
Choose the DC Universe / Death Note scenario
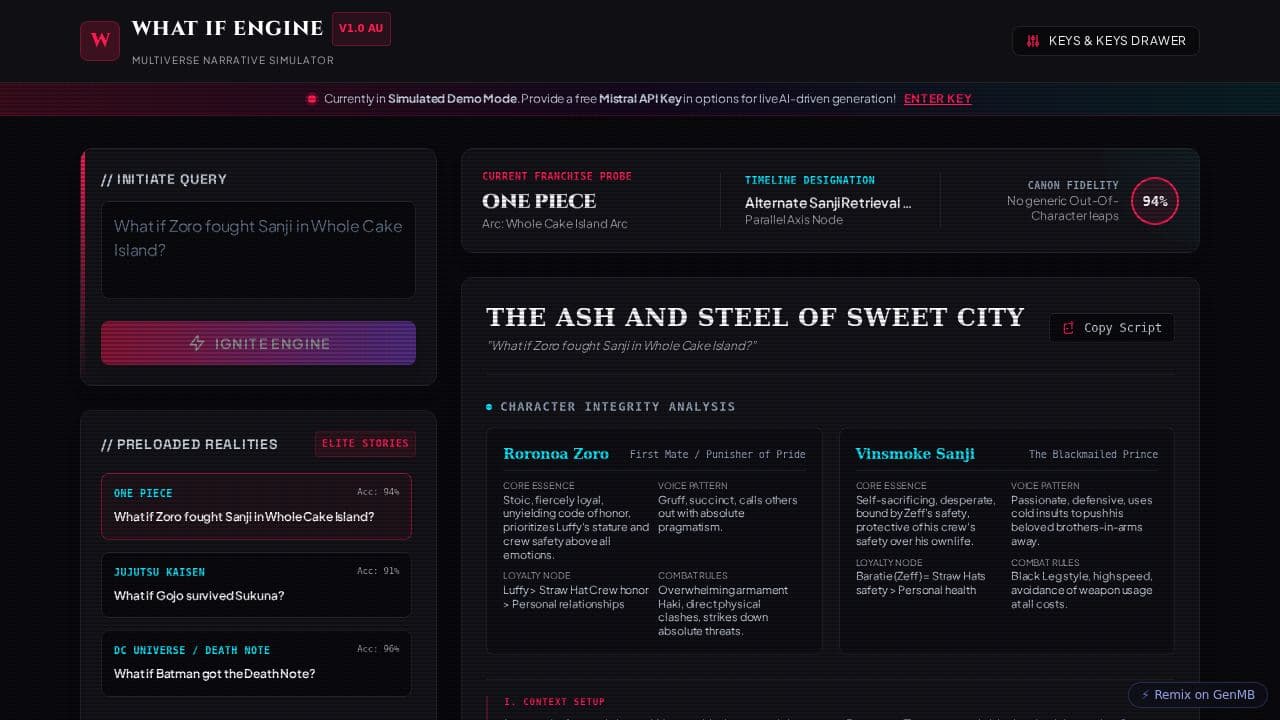click(x=256, y=663)
